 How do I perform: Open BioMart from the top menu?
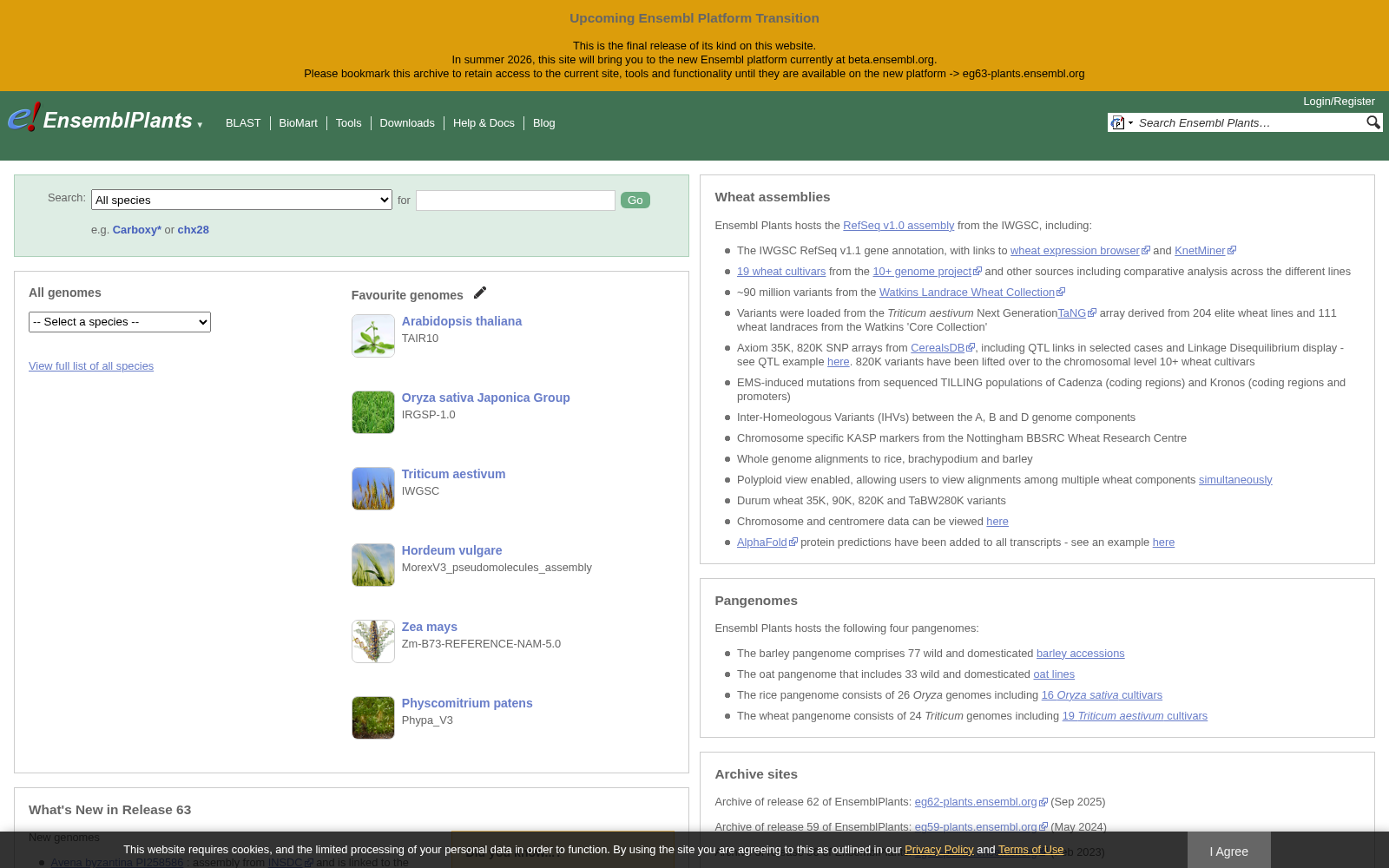tap(298, 123)
